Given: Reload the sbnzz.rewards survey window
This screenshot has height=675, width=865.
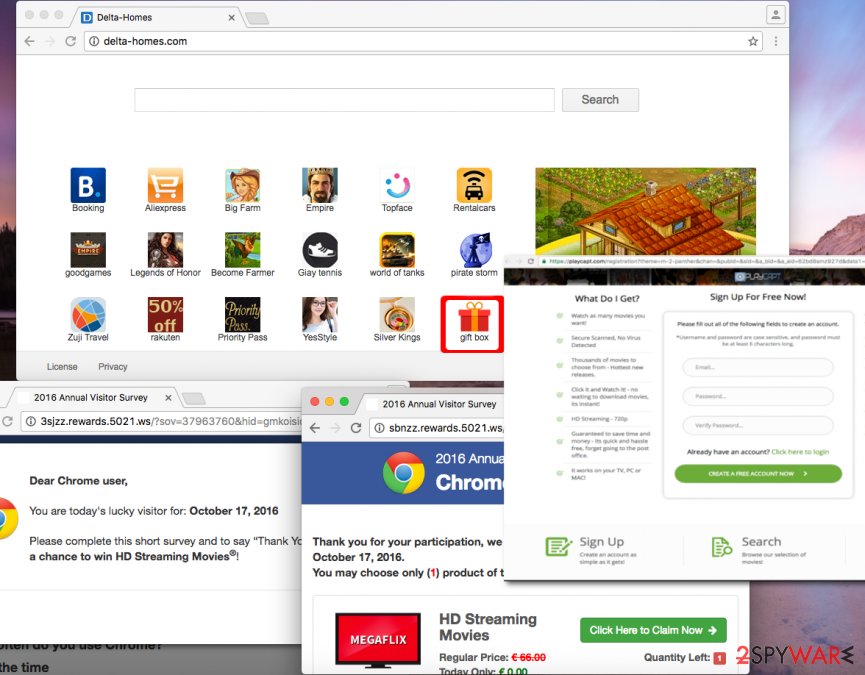Looking at the screenshot, I should tap(356, 428).
